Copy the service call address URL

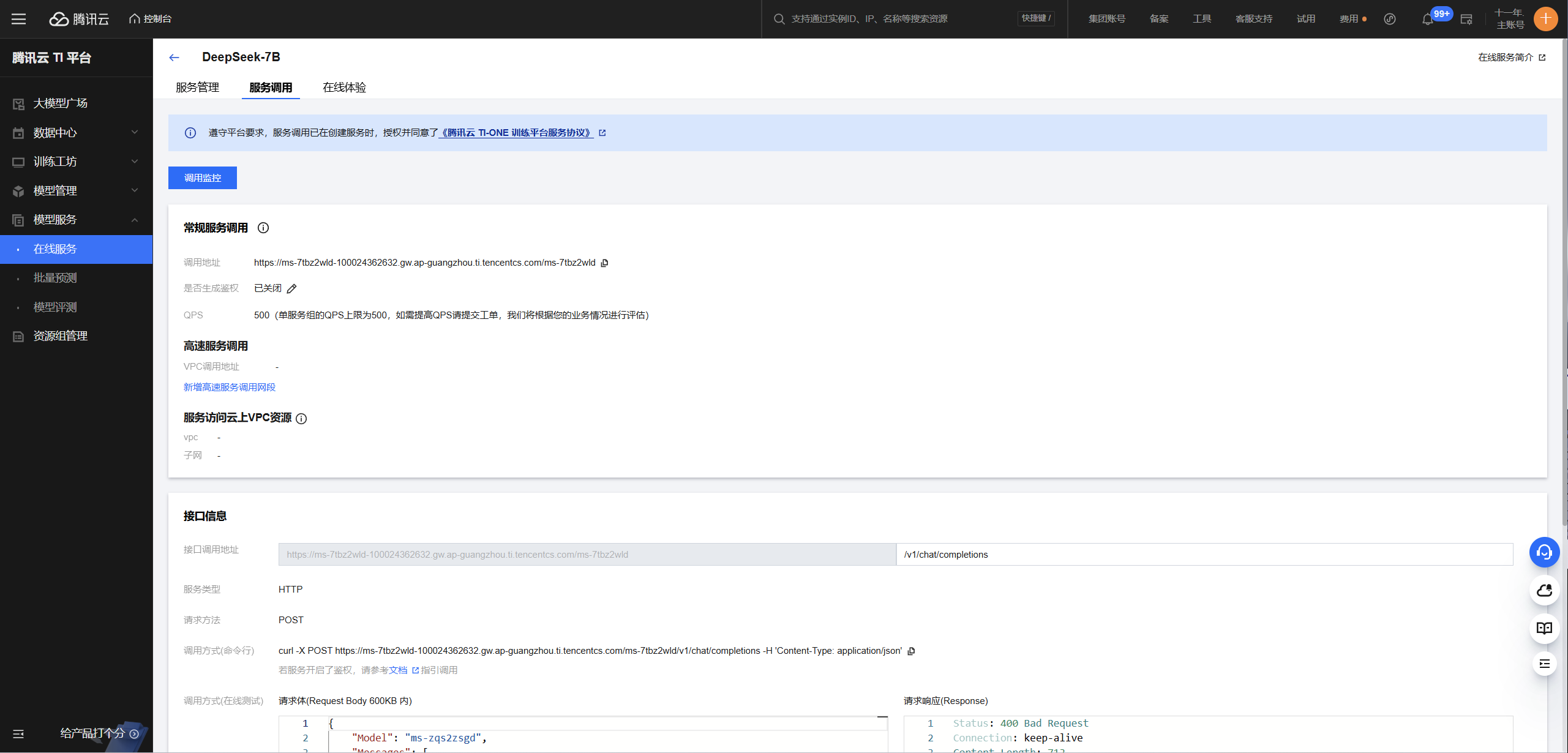click(604, 263)
